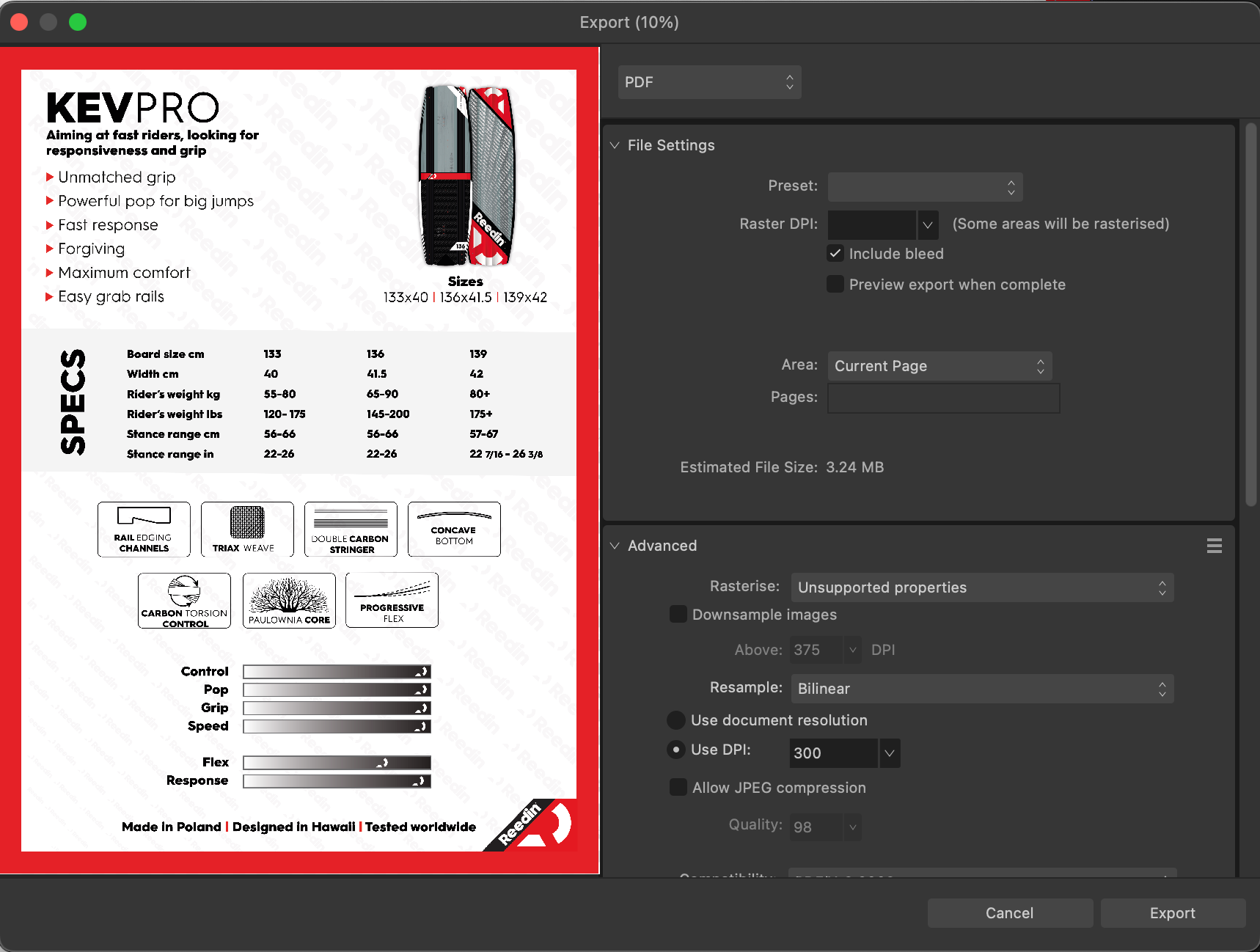Click the red close window button
Screen dimensions: 1260x952
(x=19, y=22)
